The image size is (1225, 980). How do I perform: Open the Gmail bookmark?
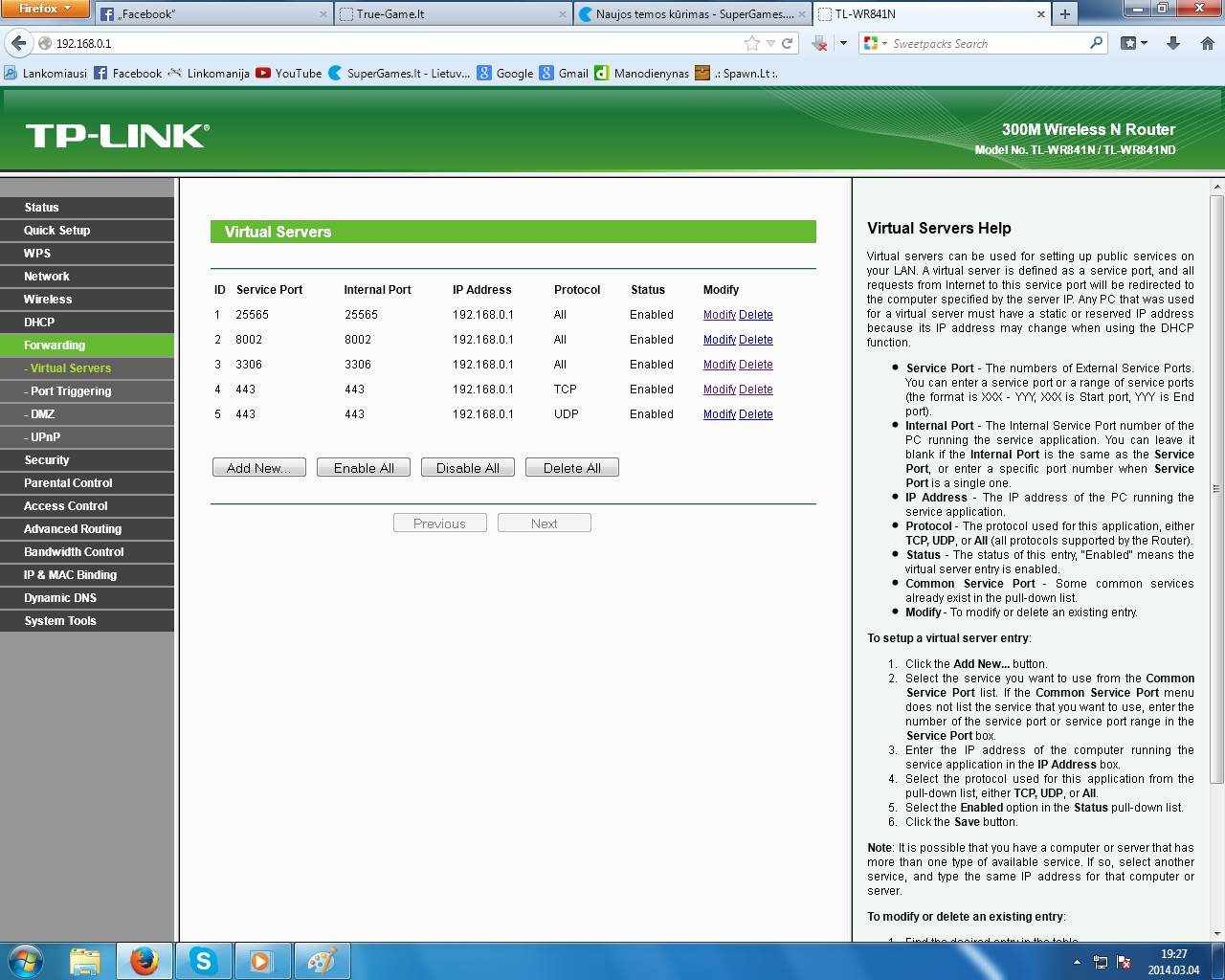coord(564,73)
